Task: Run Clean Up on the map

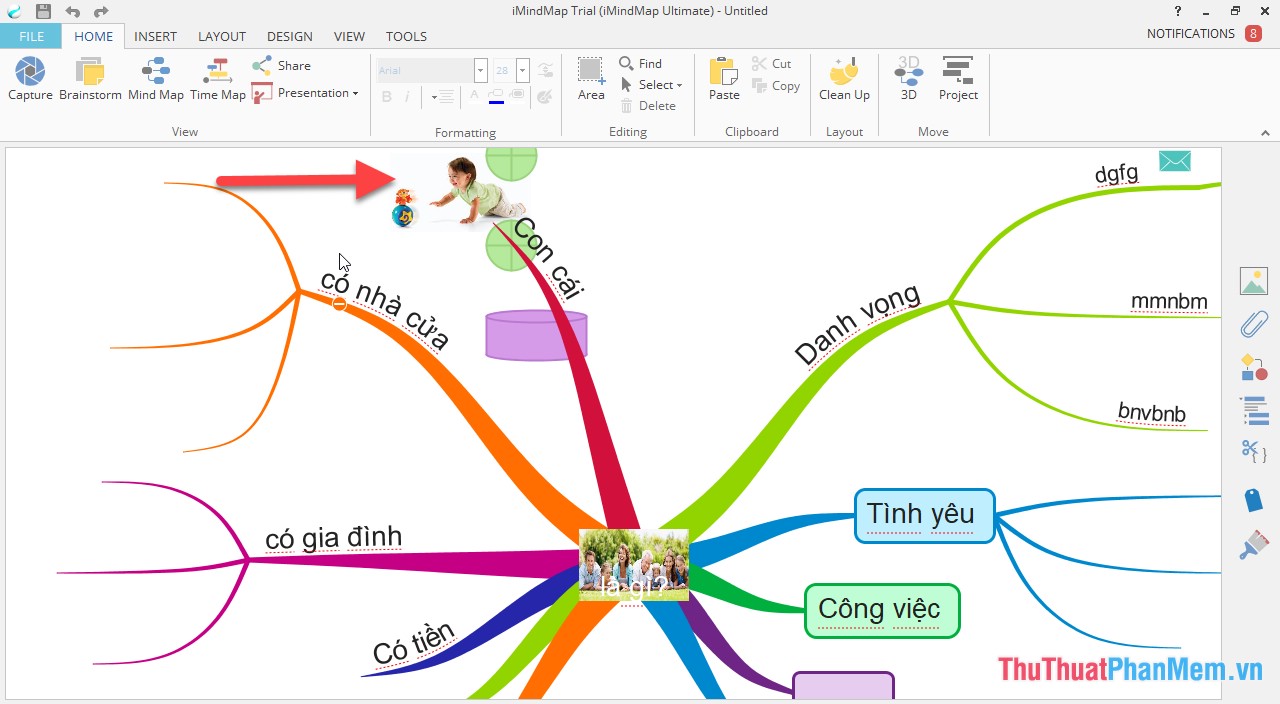Action: coord(843,78)
